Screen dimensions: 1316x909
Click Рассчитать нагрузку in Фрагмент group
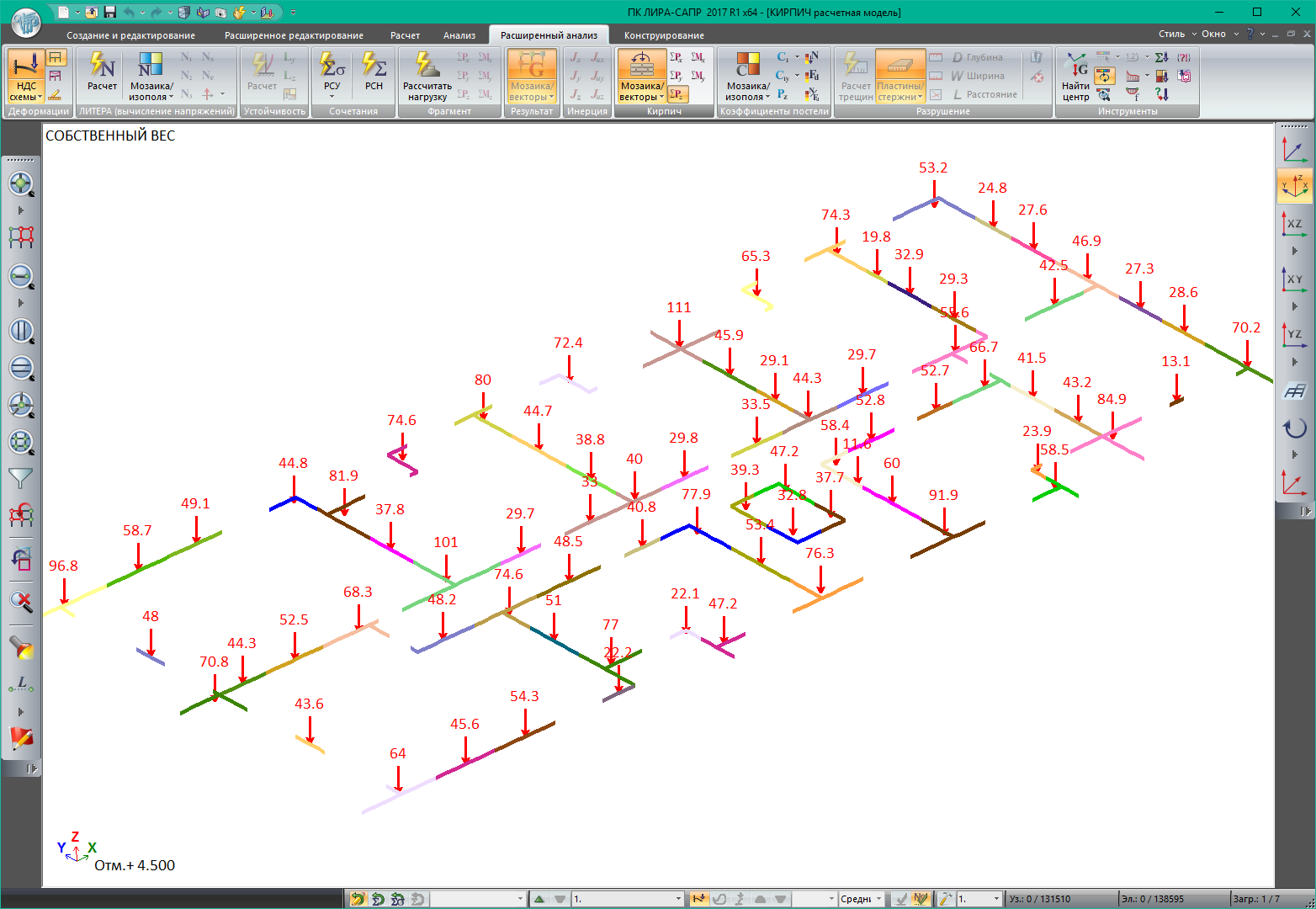[x=427, y=76]
